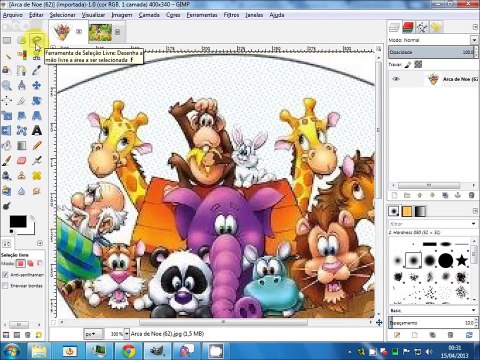Select the Fuzzy Select wand tool
The image size is (480, 360).
tap(7, 55)
